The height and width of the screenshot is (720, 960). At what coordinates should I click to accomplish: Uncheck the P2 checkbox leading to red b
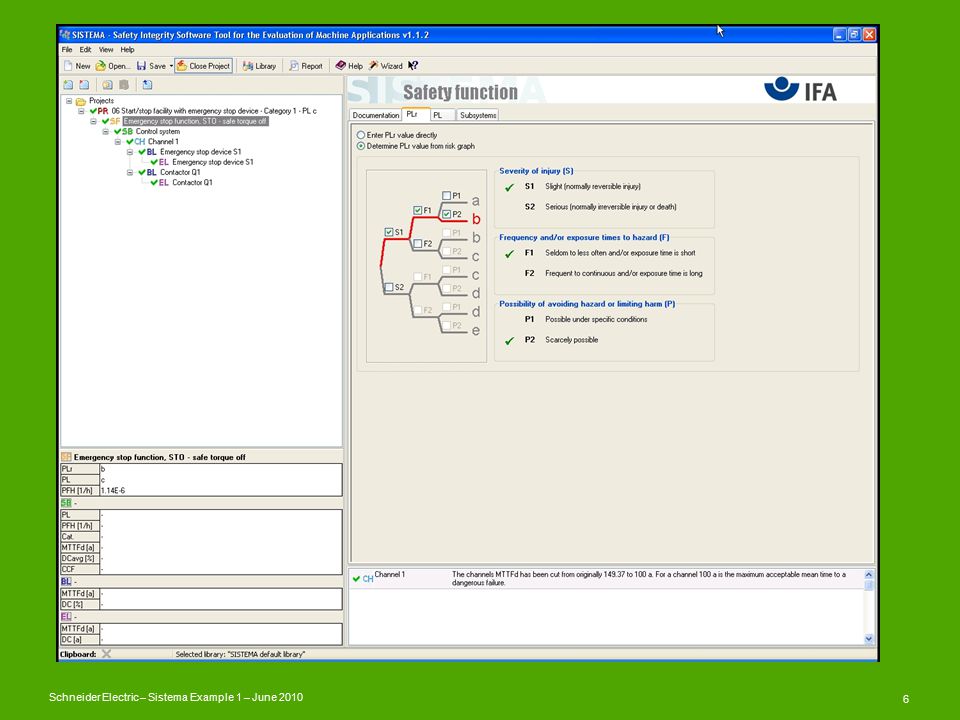point(446,214)
